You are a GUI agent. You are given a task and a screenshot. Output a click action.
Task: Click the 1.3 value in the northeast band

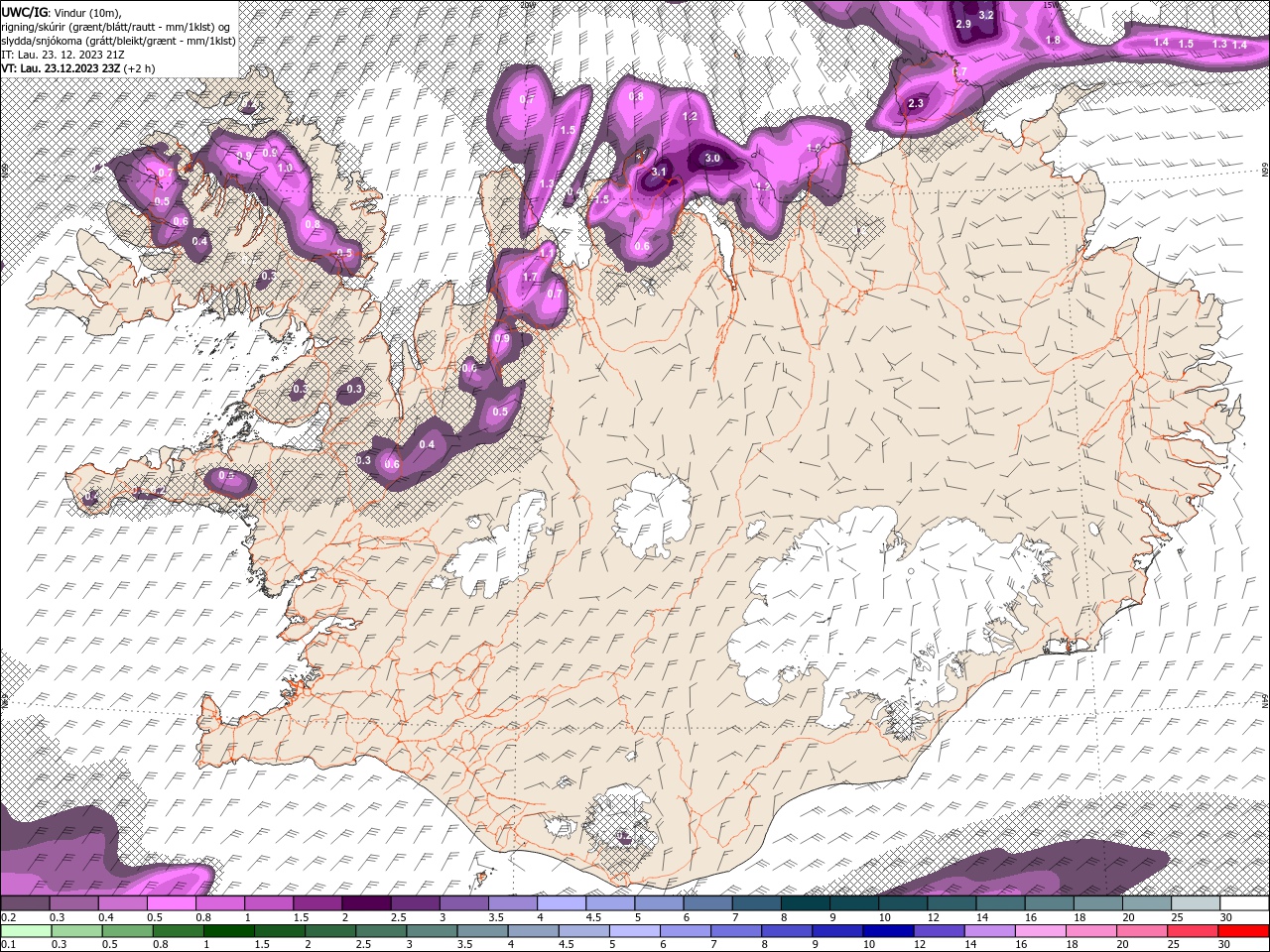click(x=1219, y=44)
